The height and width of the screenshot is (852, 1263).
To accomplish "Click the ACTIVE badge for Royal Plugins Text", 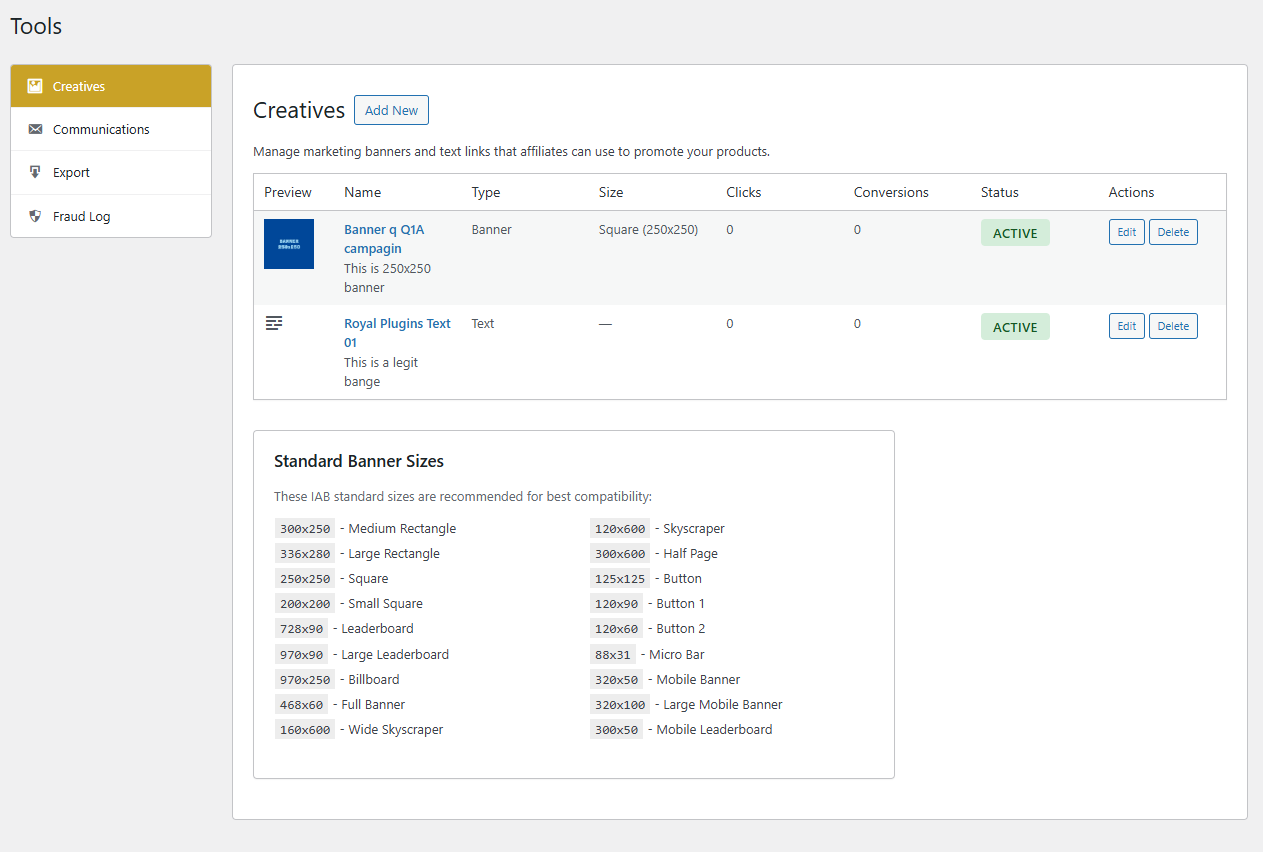I will point(1015,327).
